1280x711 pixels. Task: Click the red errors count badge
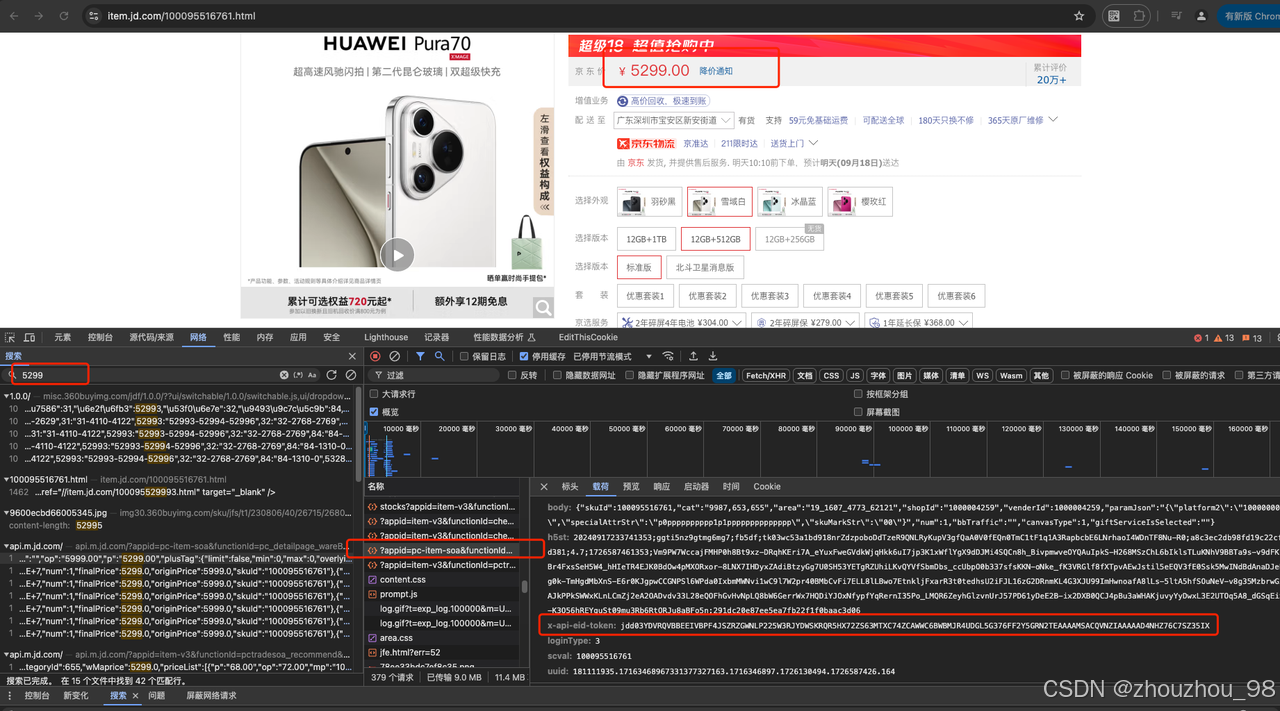(1202, 338)
